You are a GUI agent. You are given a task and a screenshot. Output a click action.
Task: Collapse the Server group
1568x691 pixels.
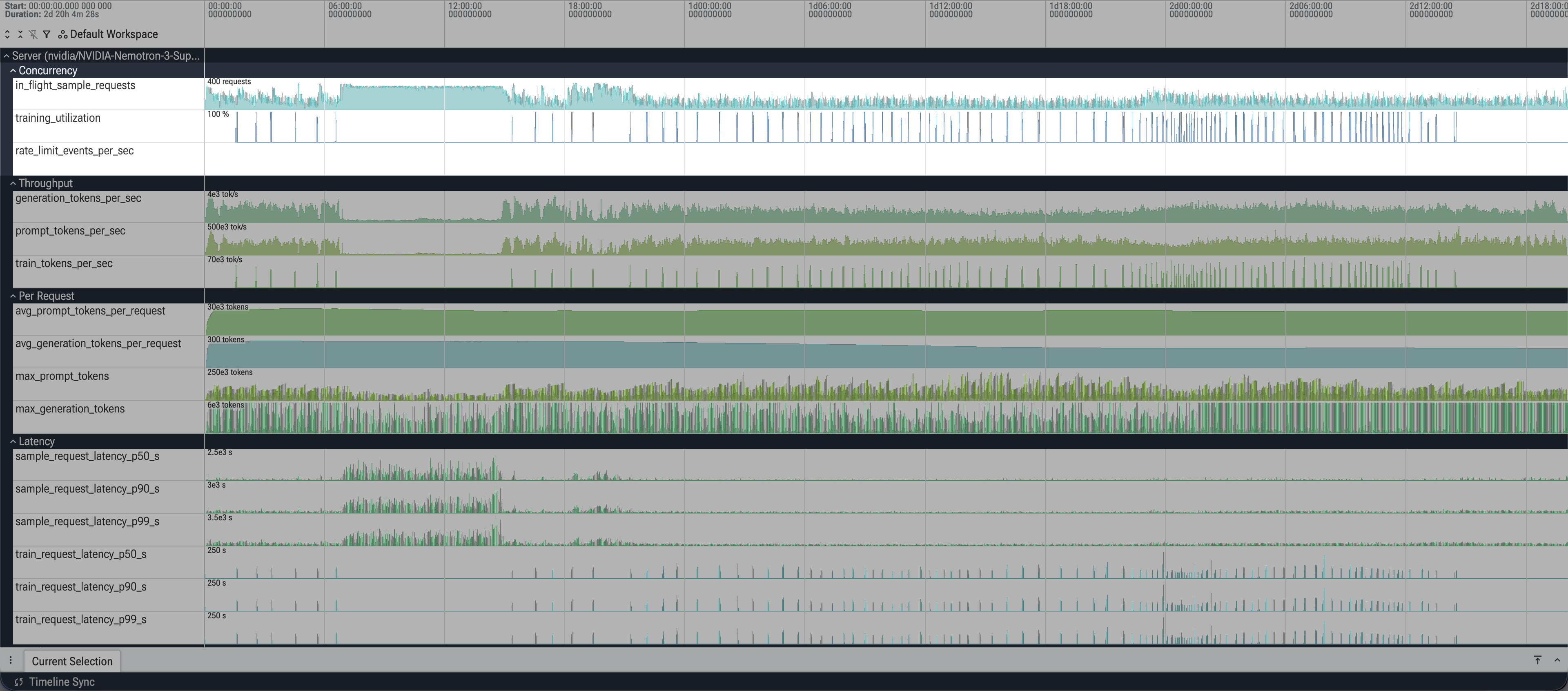(x=6, y=56)
